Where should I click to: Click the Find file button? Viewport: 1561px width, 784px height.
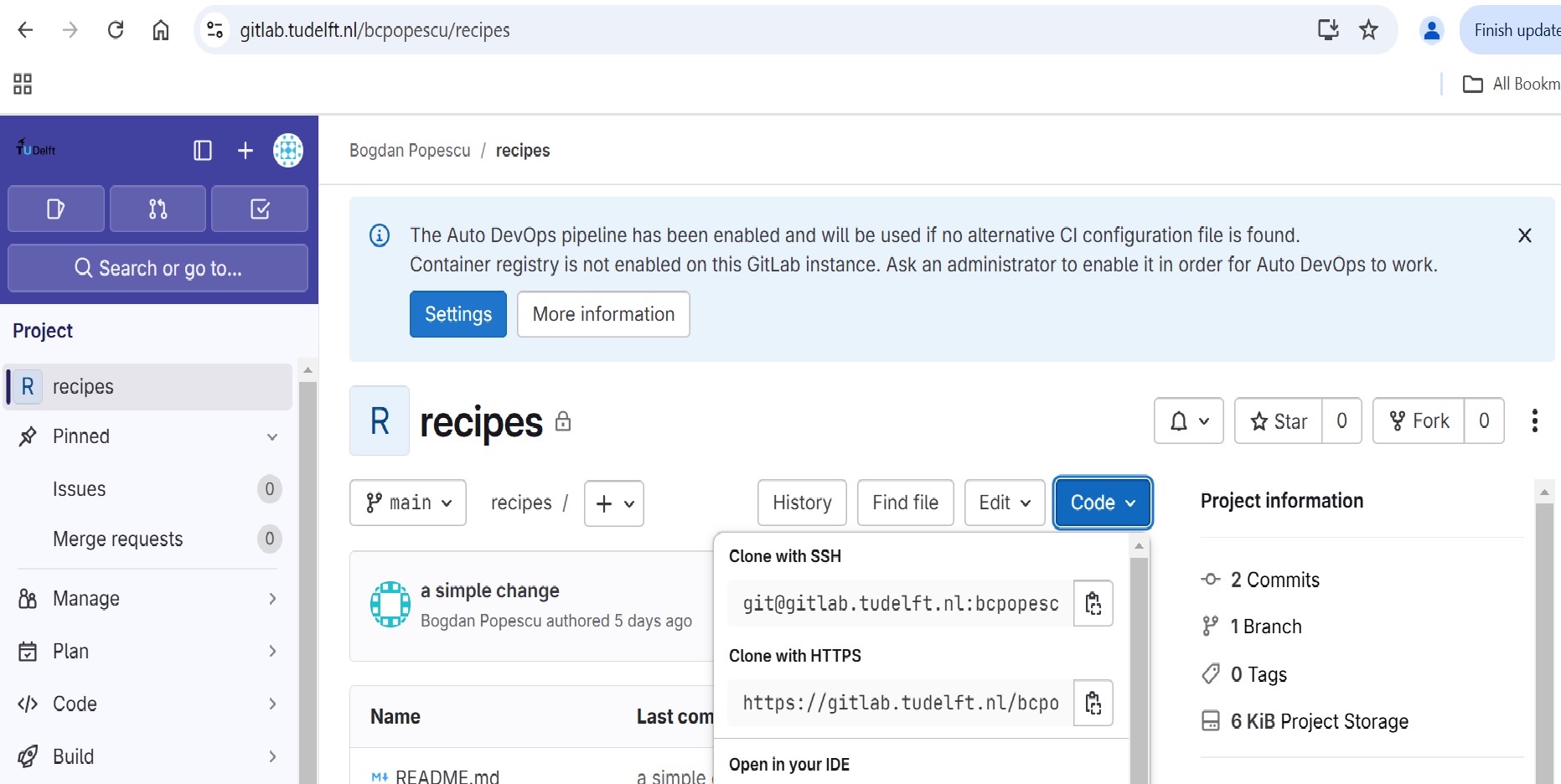pyautogui.click(x=905, y=503)
